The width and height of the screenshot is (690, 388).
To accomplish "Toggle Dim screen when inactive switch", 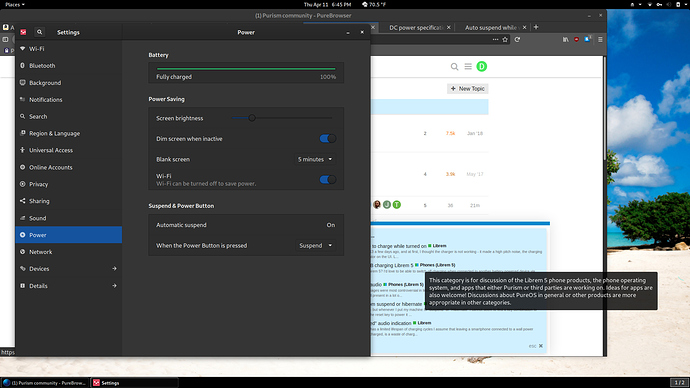I will click(x=328, y=139).
